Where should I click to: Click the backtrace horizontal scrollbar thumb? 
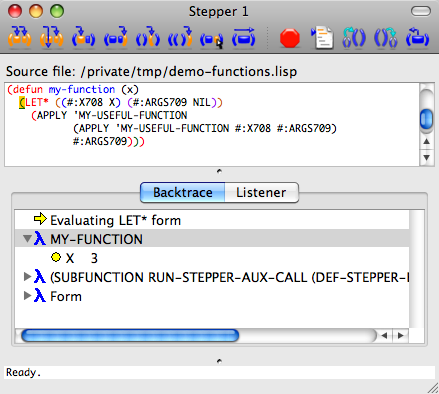tap(130, 335)
